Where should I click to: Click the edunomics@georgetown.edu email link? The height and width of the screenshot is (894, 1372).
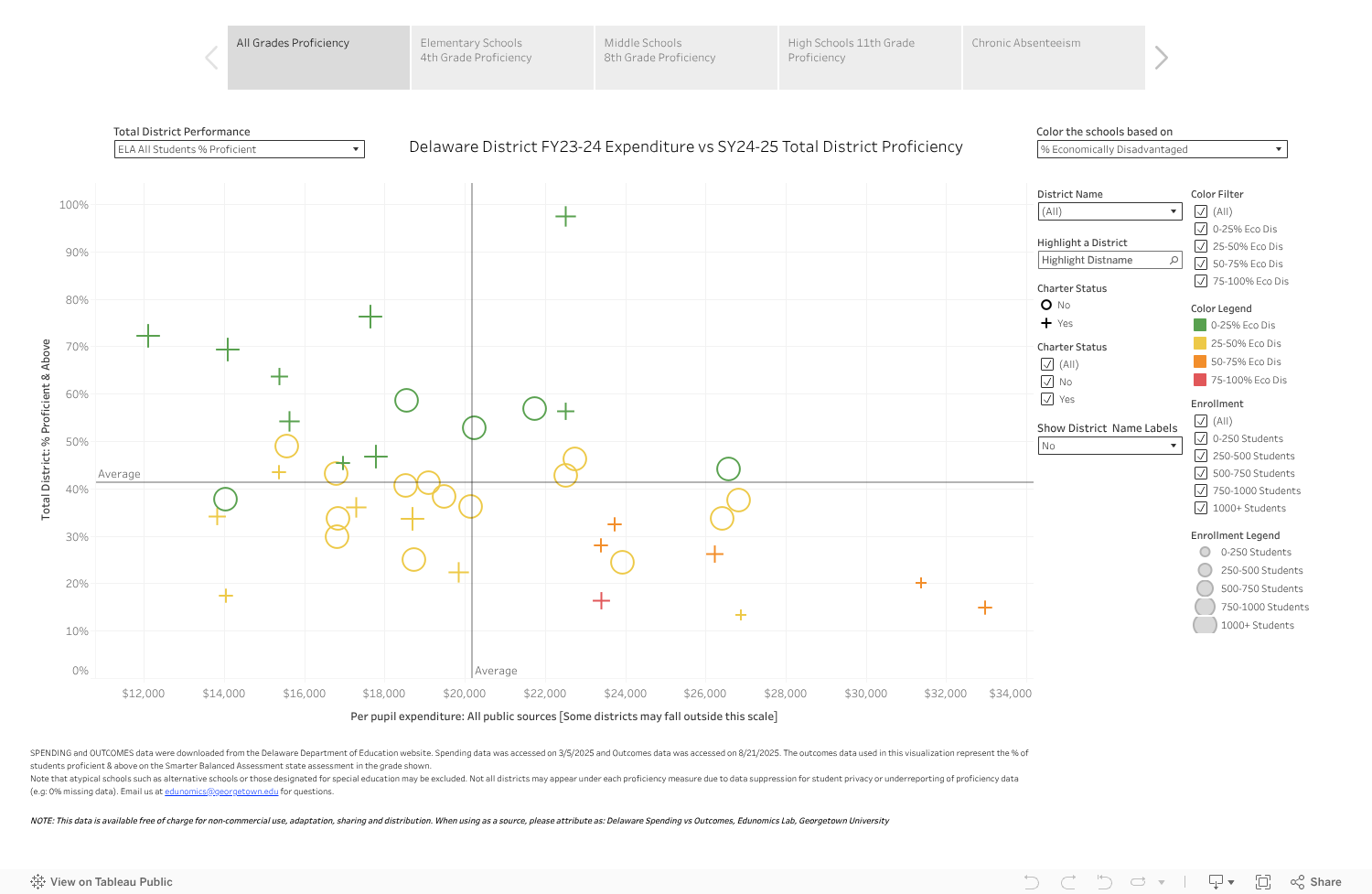click(x=220, y=791)
